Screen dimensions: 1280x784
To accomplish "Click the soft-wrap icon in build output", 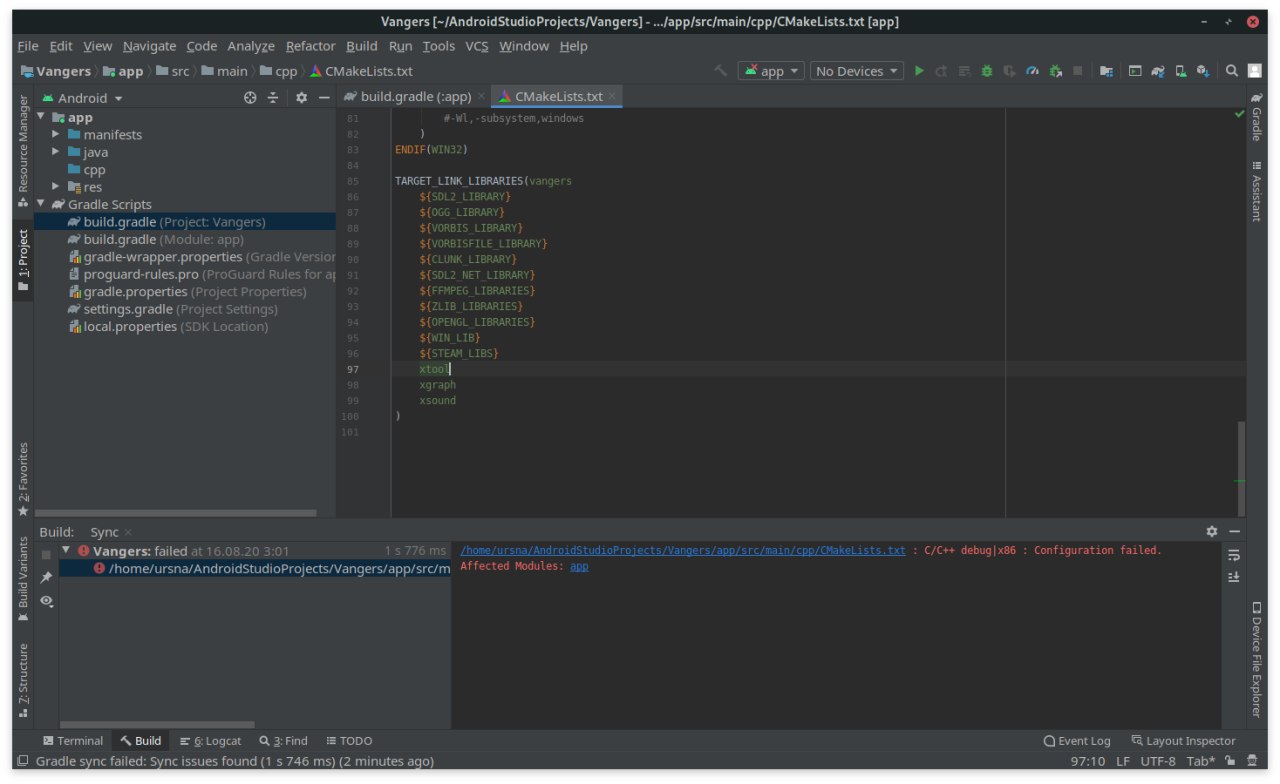I will point(1234,555).
